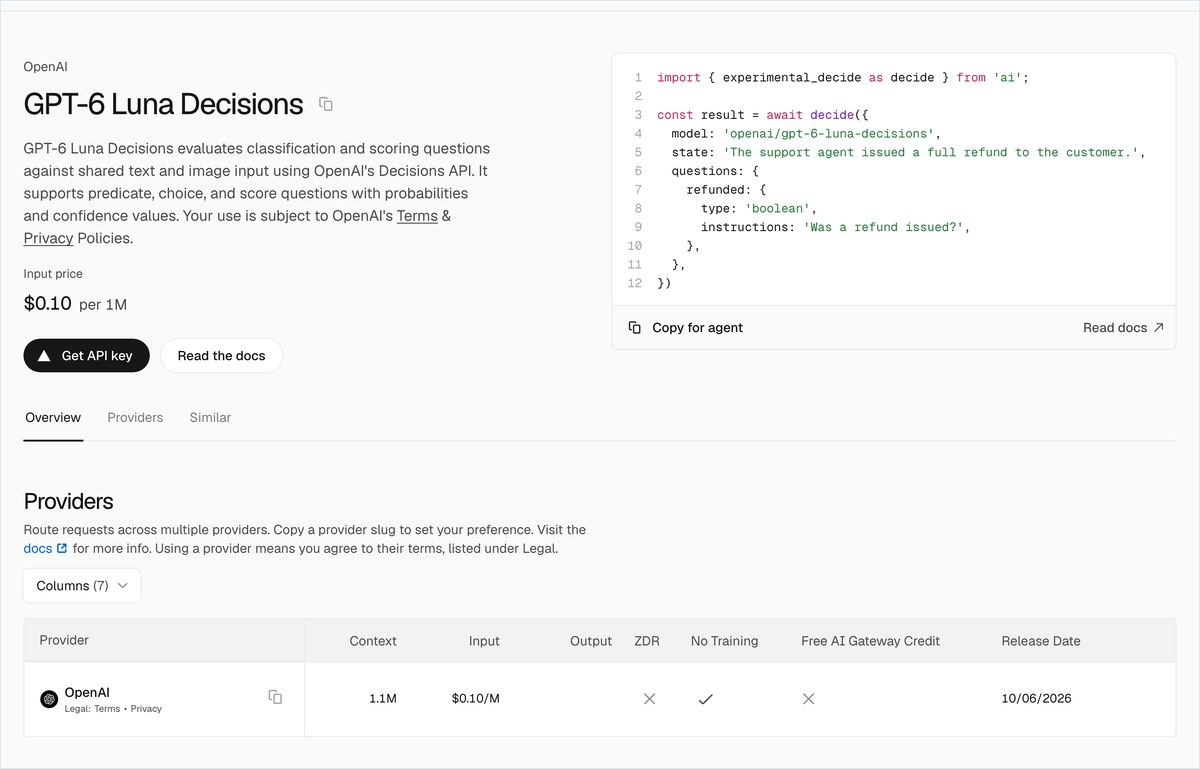Click the Read the docs button

click(x=221, y=356)
